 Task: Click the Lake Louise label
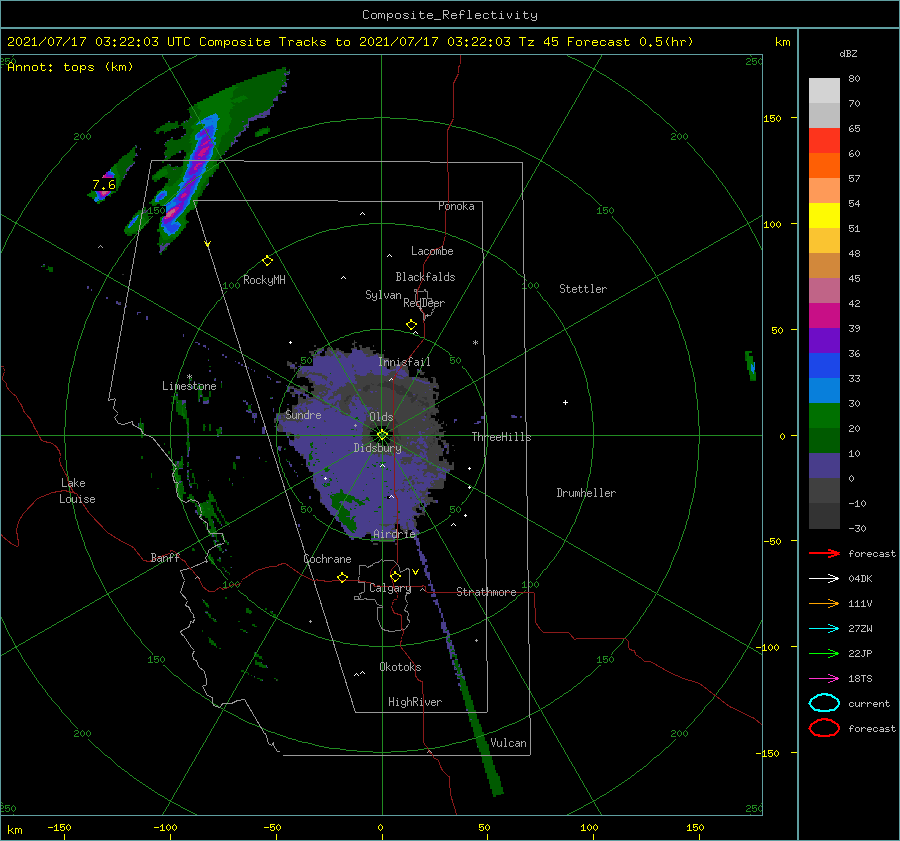77,491
